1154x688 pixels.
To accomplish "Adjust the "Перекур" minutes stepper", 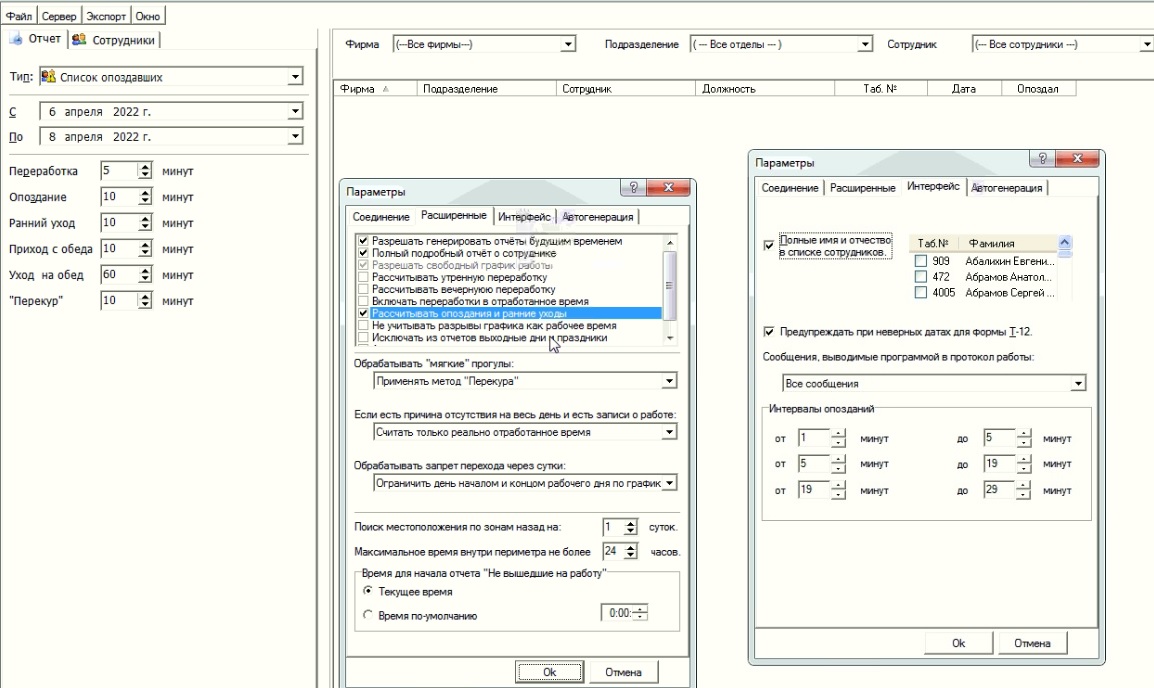I will [145, 301].
